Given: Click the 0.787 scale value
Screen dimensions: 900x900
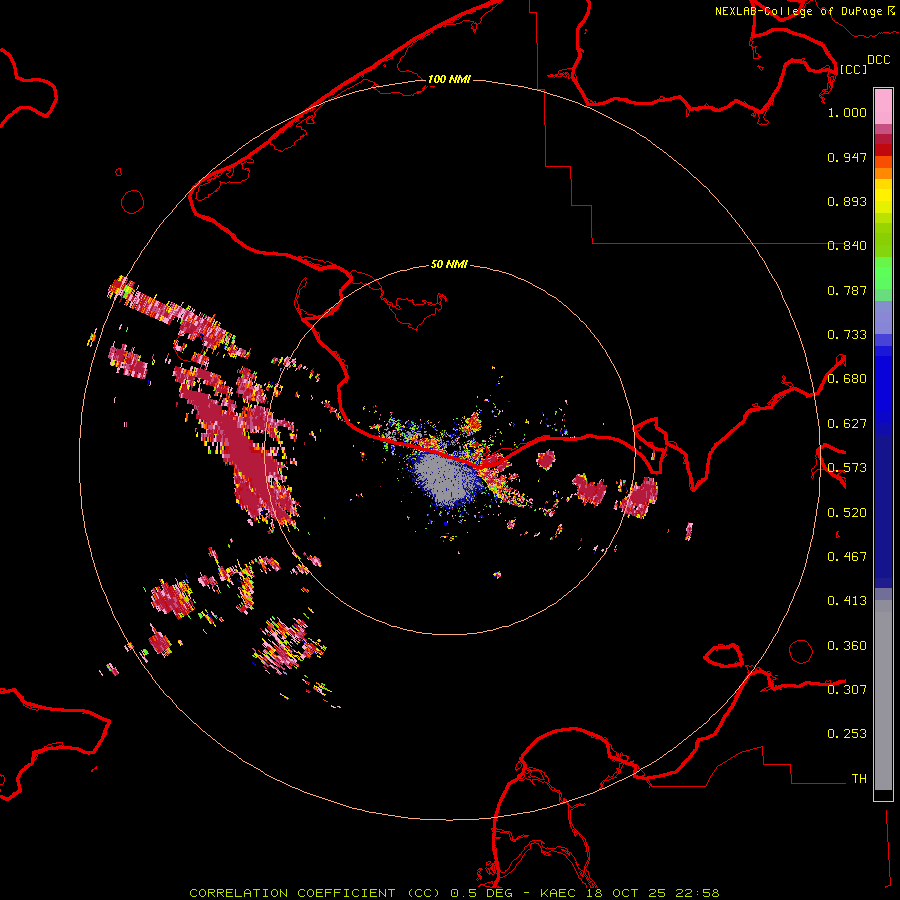Looking at the screenshot, I should click(847, 290).
